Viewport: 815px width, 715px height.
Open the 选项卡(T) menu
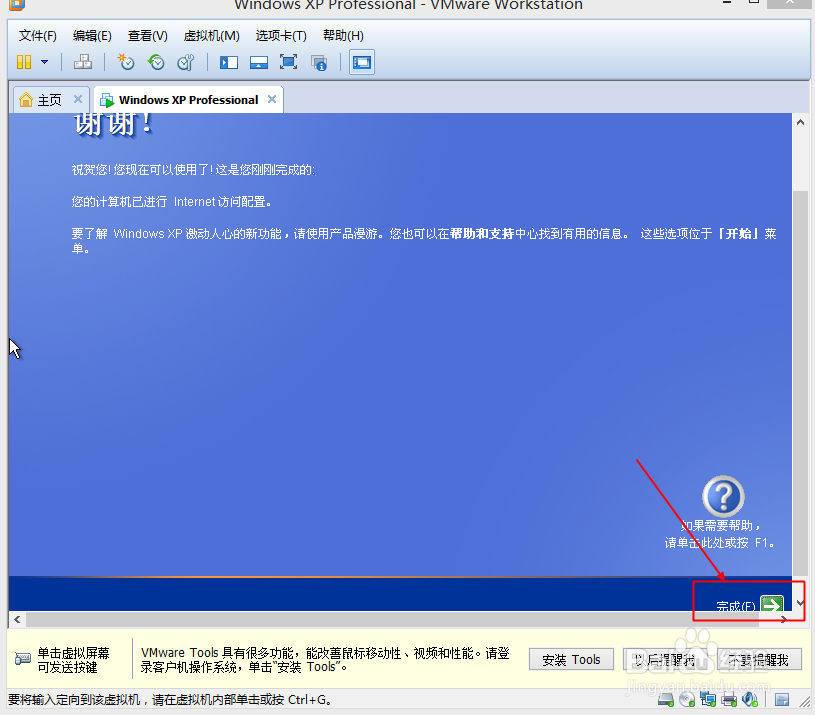(281, 36)
